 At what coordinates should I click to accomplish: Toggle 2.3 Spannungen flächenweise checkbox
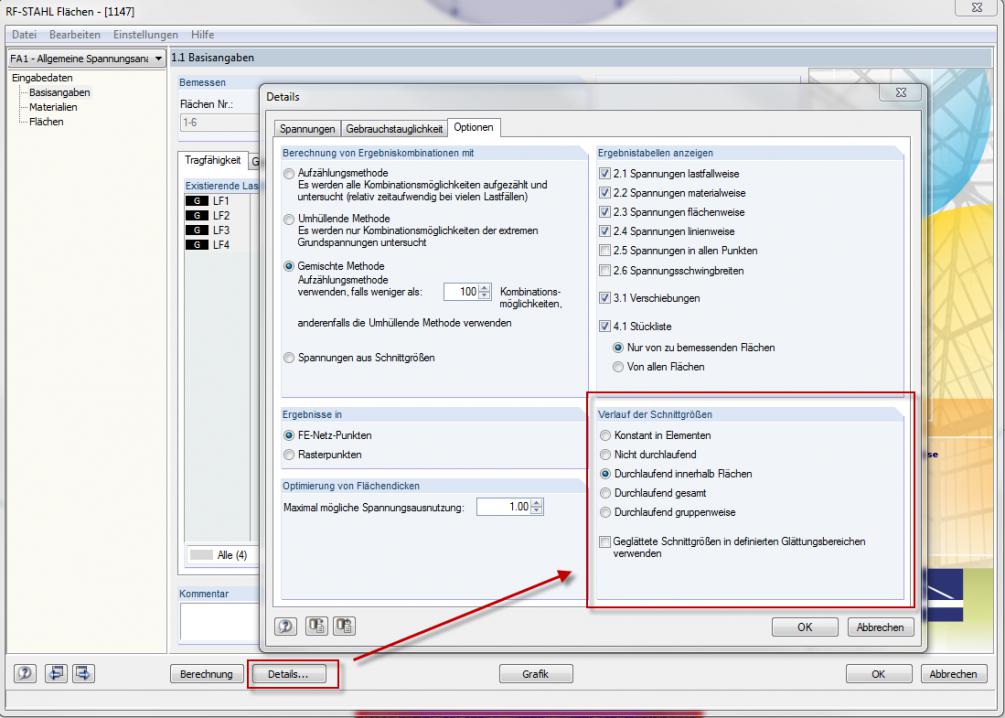[604, 212]
